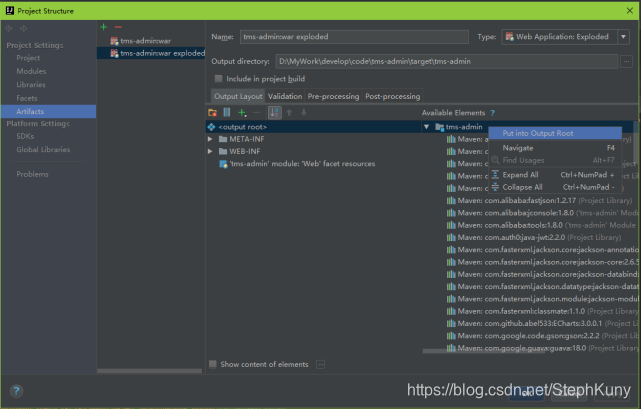Click the move up arrow icon
The width and height of the screenshot is (641, 409).
click(x=289, y=112)
